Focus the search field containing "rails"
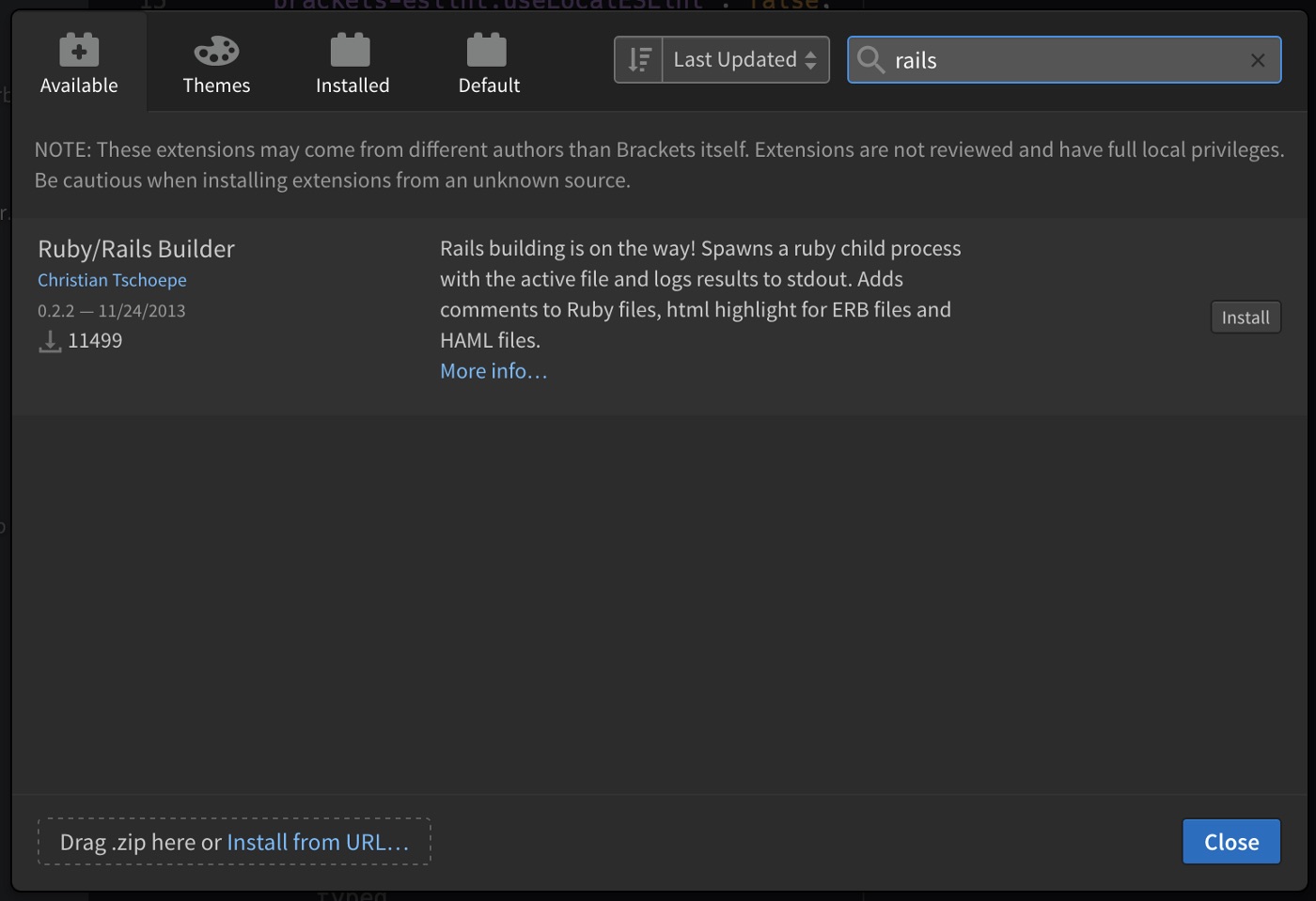The image size is (1316, 901). click(x=1062, y=60)
